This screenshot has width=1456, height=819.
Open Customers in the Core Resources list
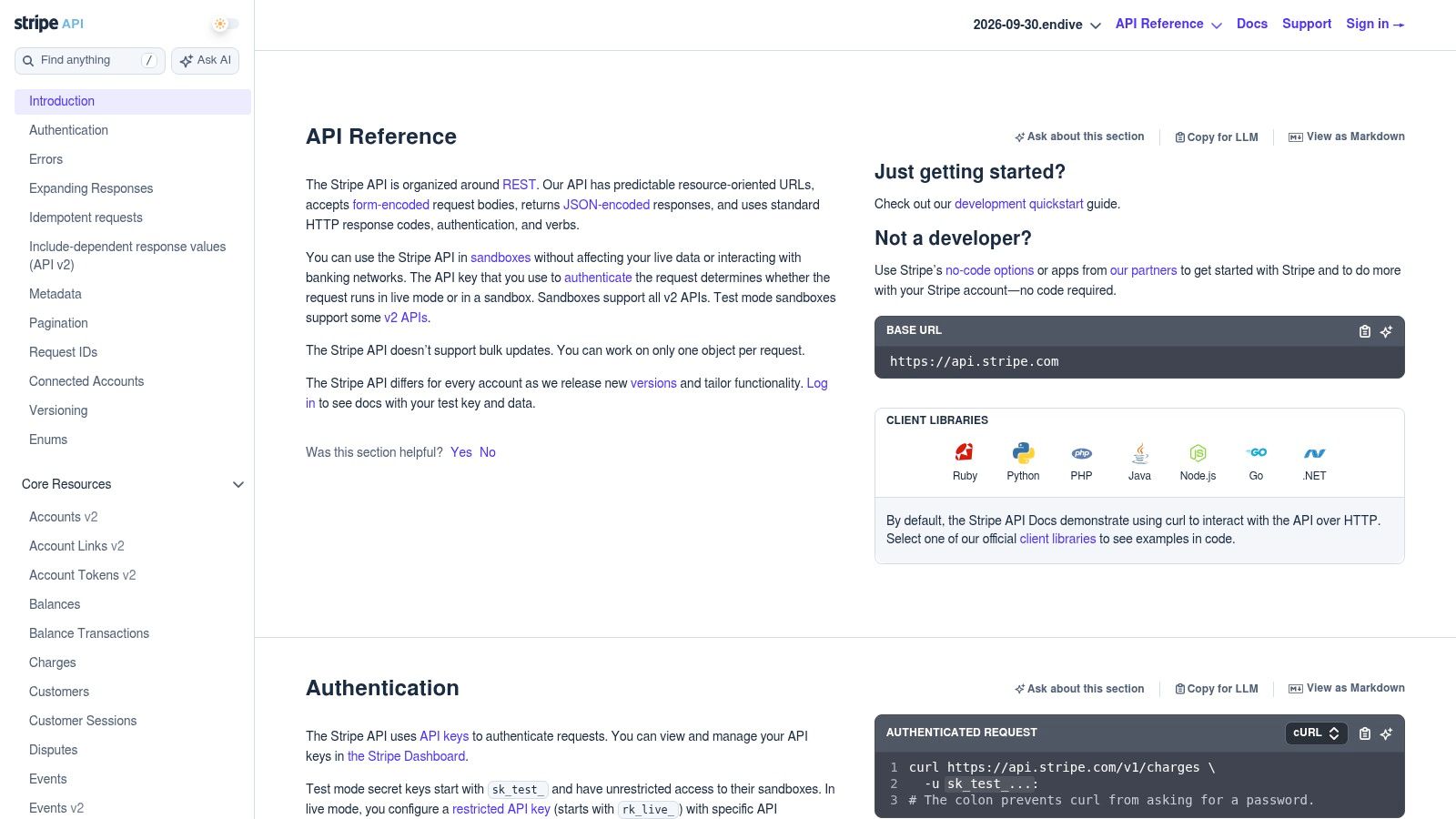click(x=59, y=692)
